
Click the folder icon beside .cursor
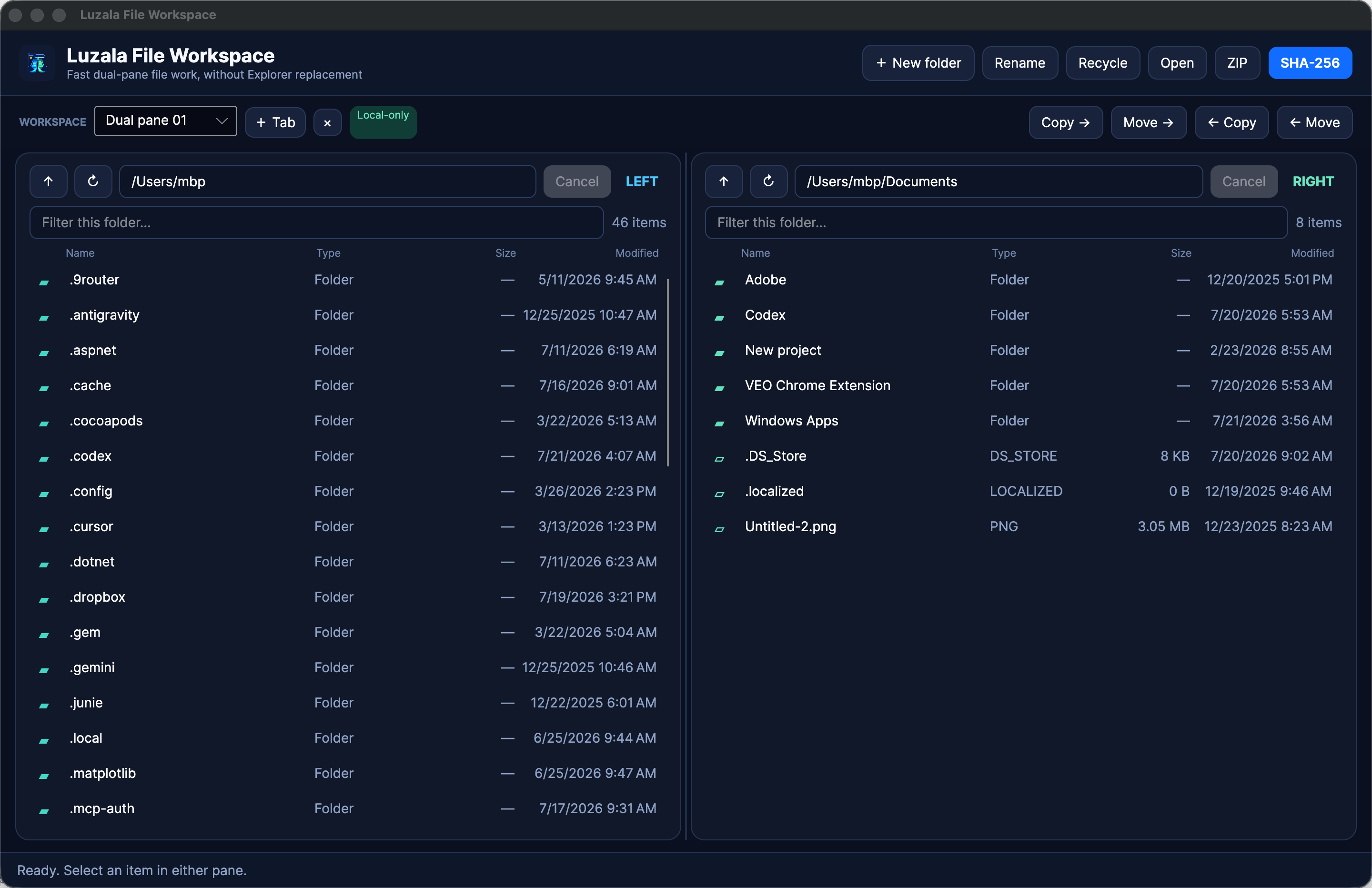pyautogui.click(x=44, y=529)
